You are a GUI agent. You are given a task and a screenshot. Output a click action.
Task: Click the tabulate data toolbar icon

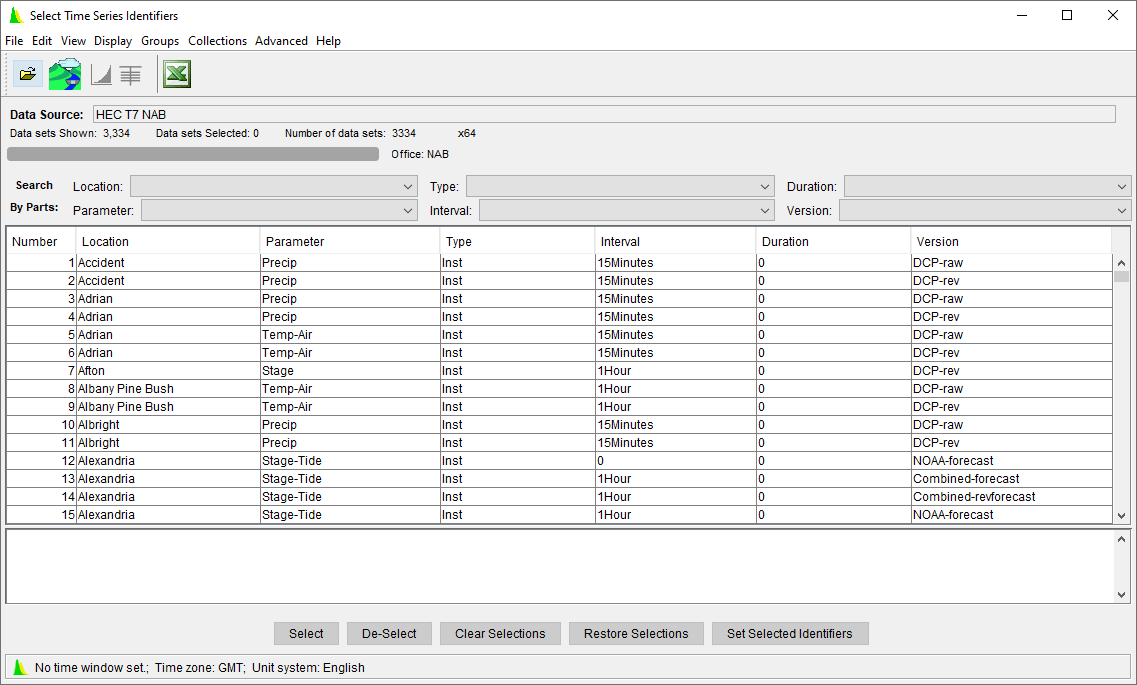(131, 75)
